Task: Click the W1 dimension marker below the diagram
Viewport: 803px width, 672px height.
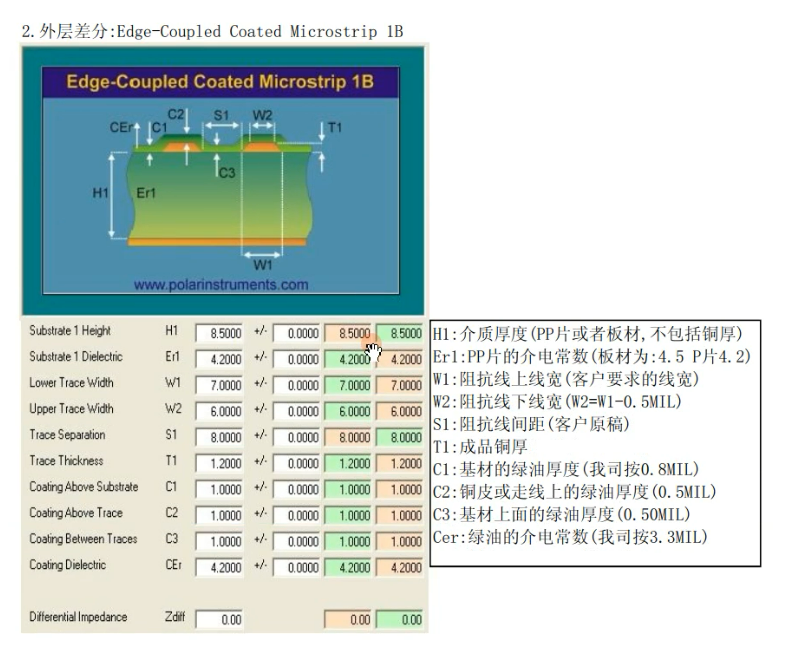Action: point(263,265)
